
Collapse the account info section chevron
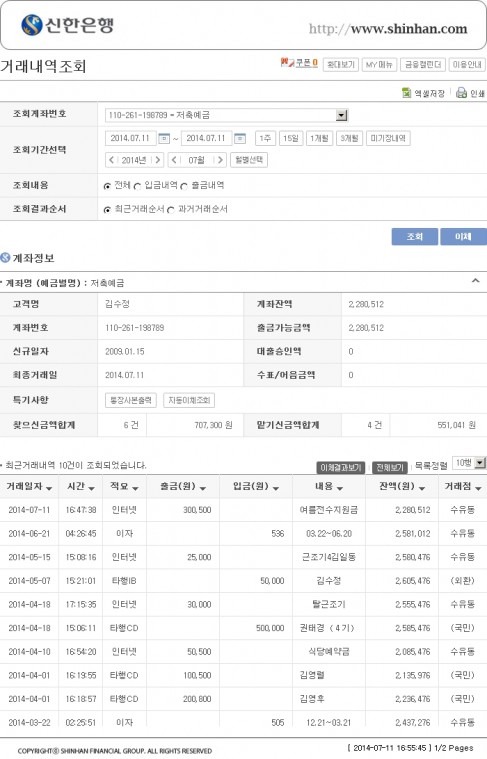[x=476, y=281]
